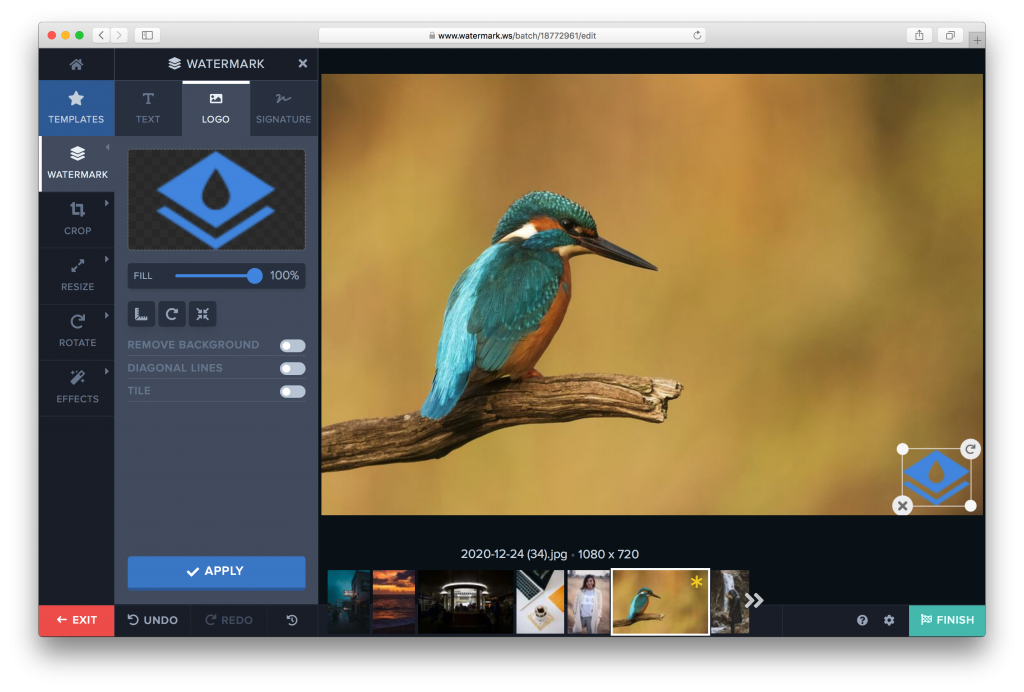The width and height of the screenshot is (1024, 692).
Task: Click the watermark top-left resize handle
Action: tap(903, 448)
